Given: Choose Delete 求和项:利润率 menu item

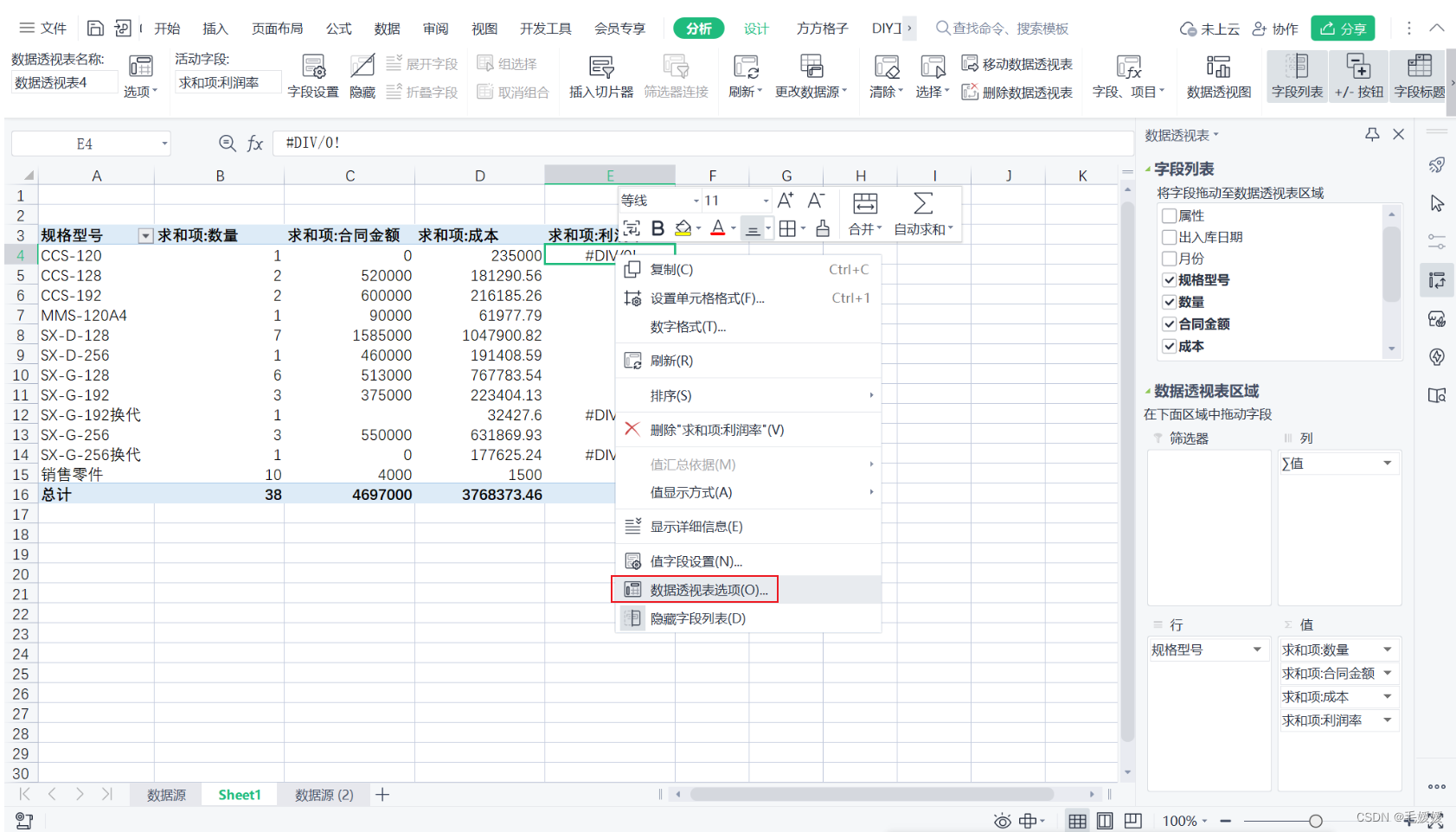Looking at the screenshot, I should coord(748,430).
